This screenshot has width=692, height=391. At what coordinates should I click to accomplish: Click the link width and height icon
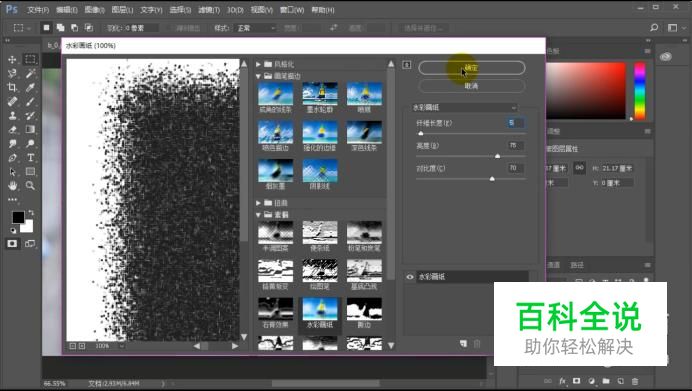point(579,168)
